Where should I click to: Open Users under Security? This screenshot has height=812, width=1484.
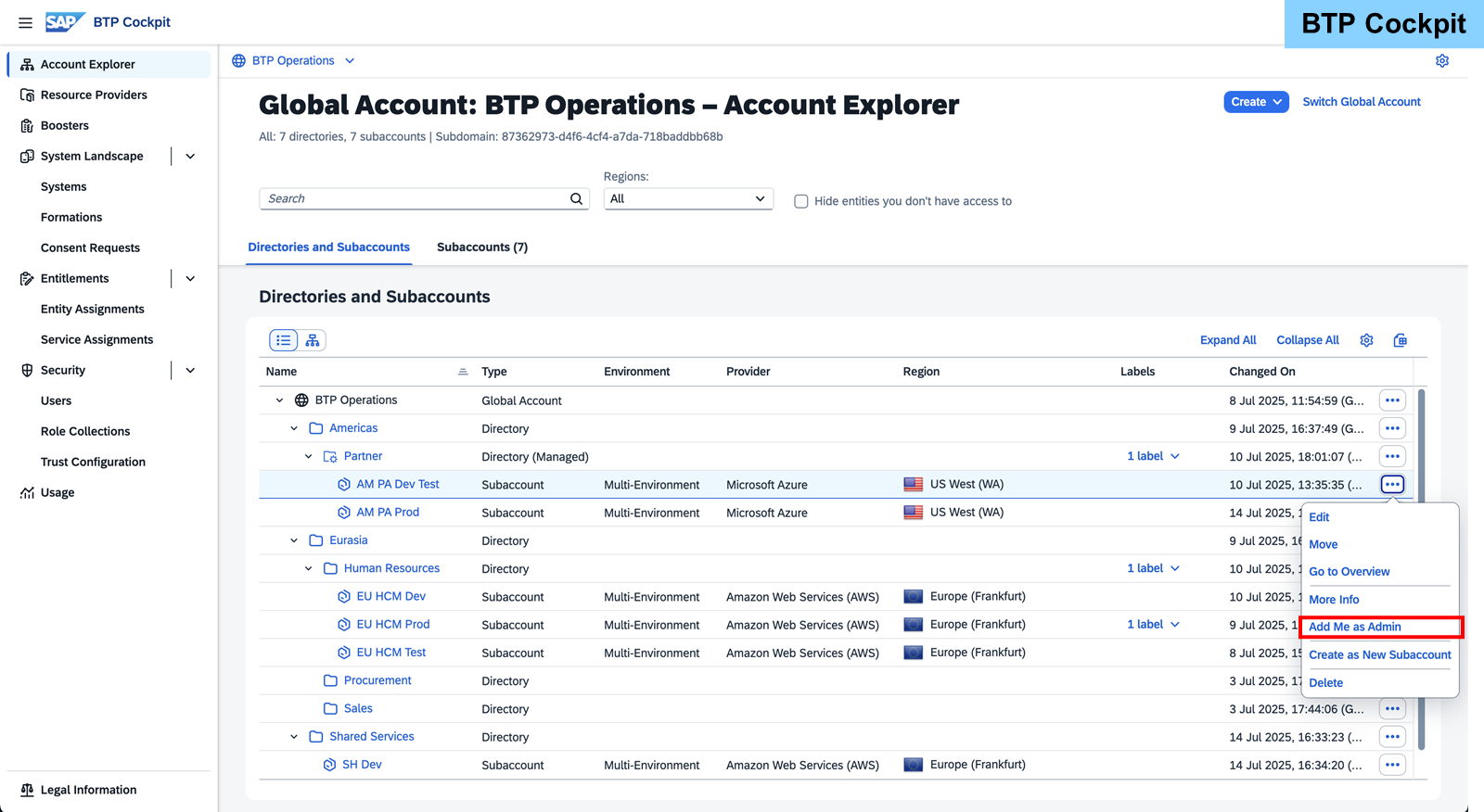56,400
